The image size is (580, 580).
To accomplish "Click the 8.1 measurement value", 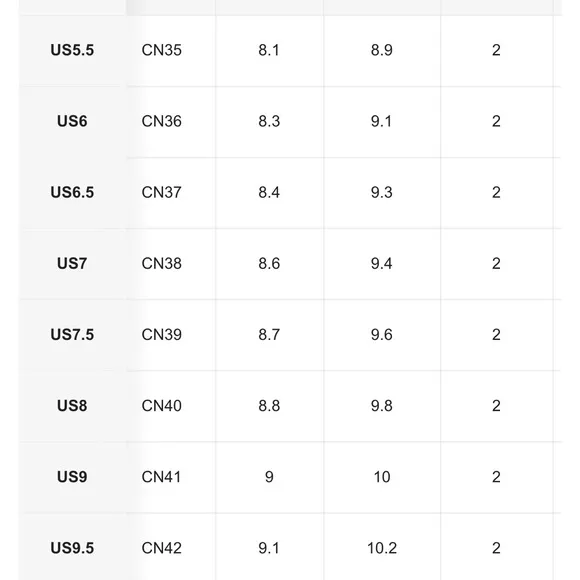I will pyautogui.click(x=269, y=50).
